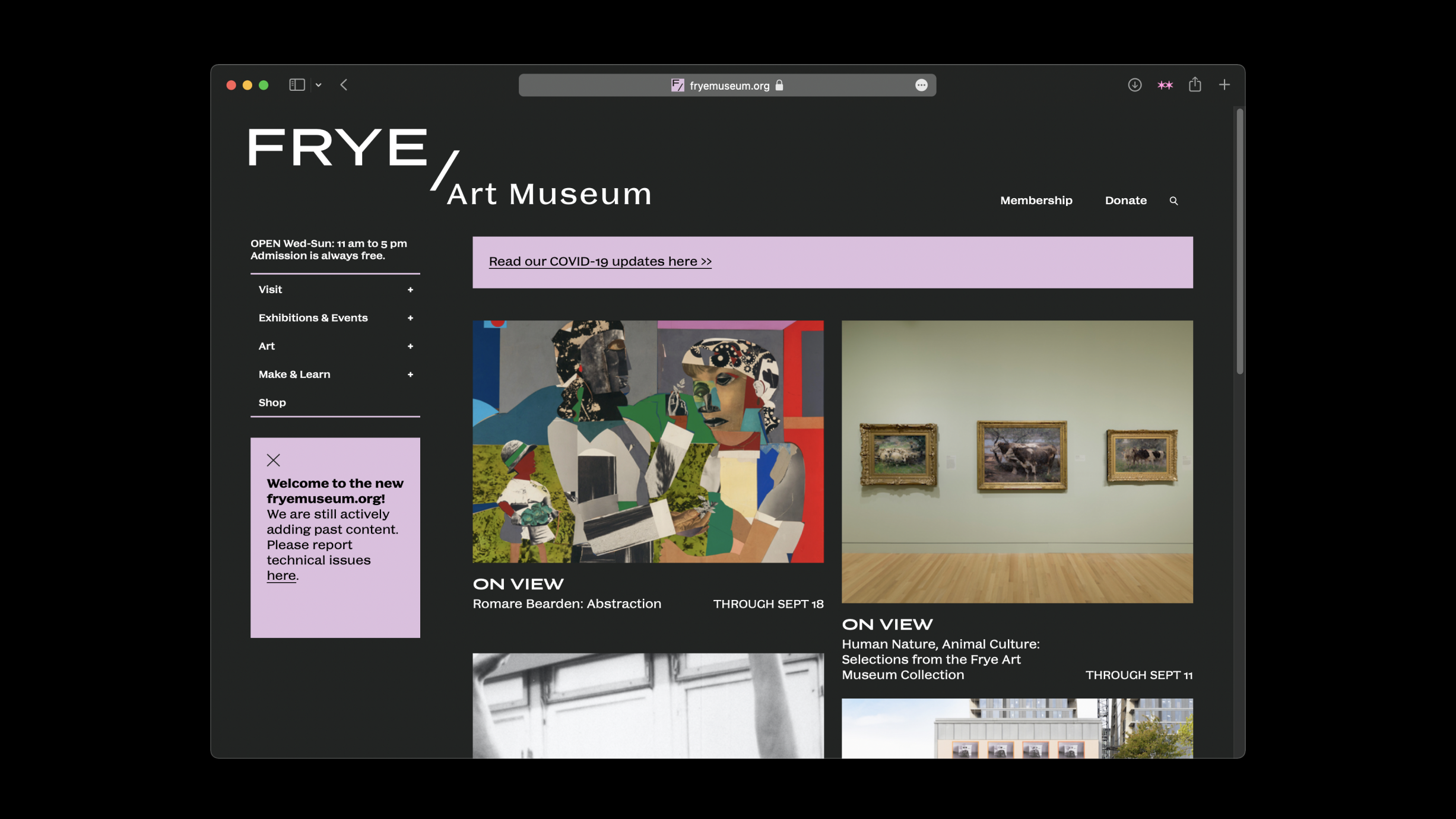Click the Donate link

click(x=1125, y=201)
